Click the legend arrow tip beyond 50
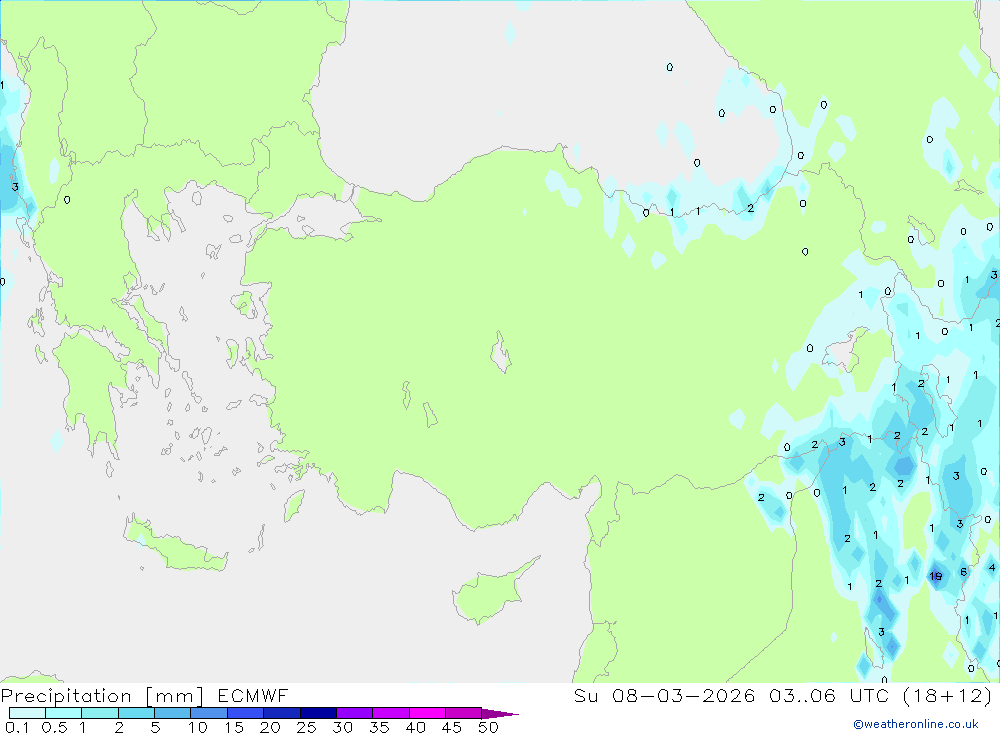The image size is (1000, 733). click(500, 713)
